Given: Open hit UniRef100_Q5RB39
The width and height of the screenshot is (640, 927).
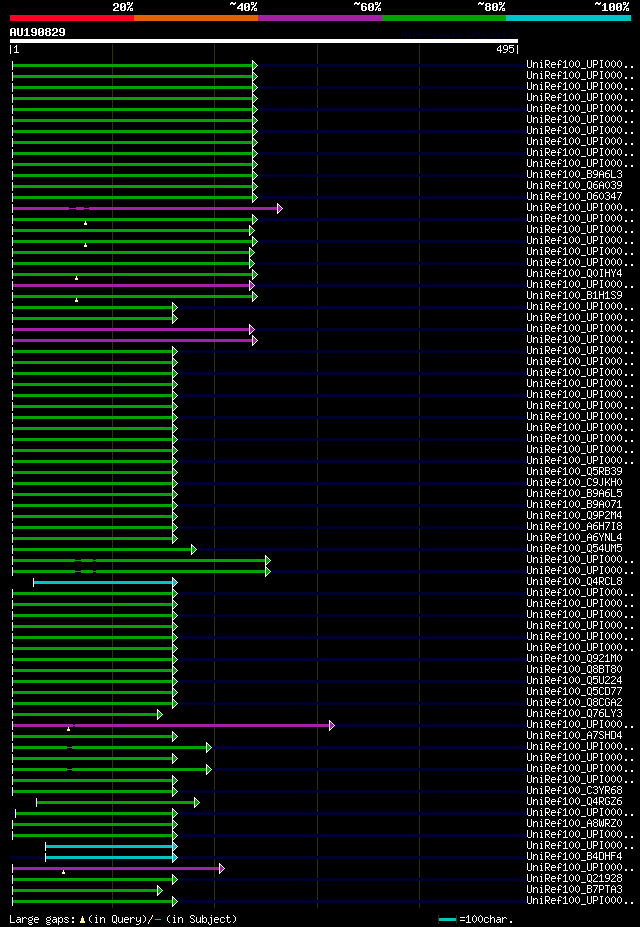Looking at the screenshot, I should (x=574, y=472).
